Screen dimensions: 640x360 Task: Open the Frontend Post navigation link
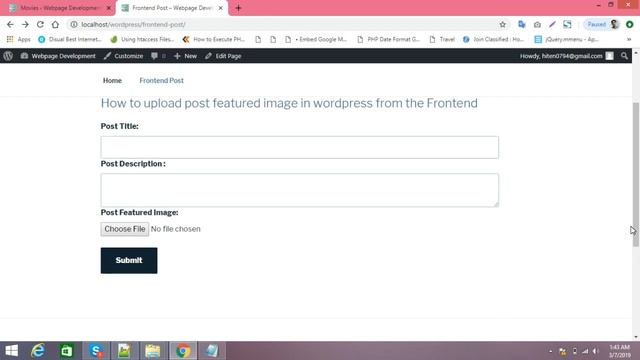point(161,80)
